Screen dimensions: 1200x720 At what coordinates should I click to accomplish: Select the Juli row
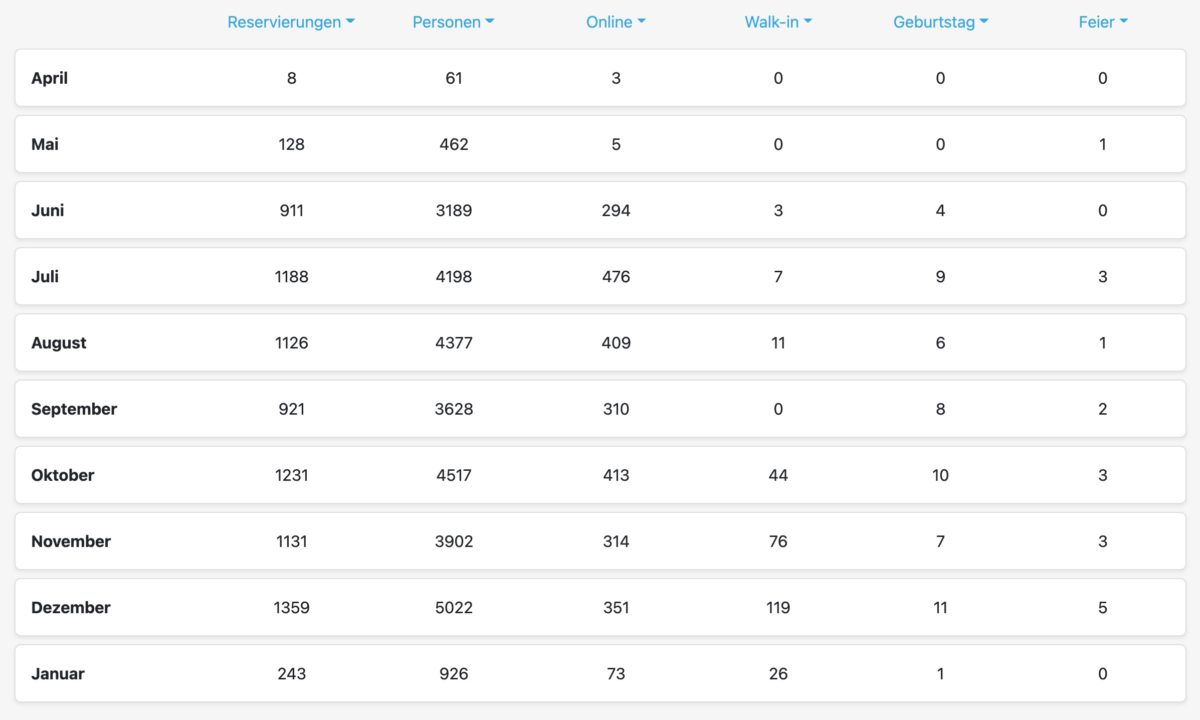coord(45,277)
